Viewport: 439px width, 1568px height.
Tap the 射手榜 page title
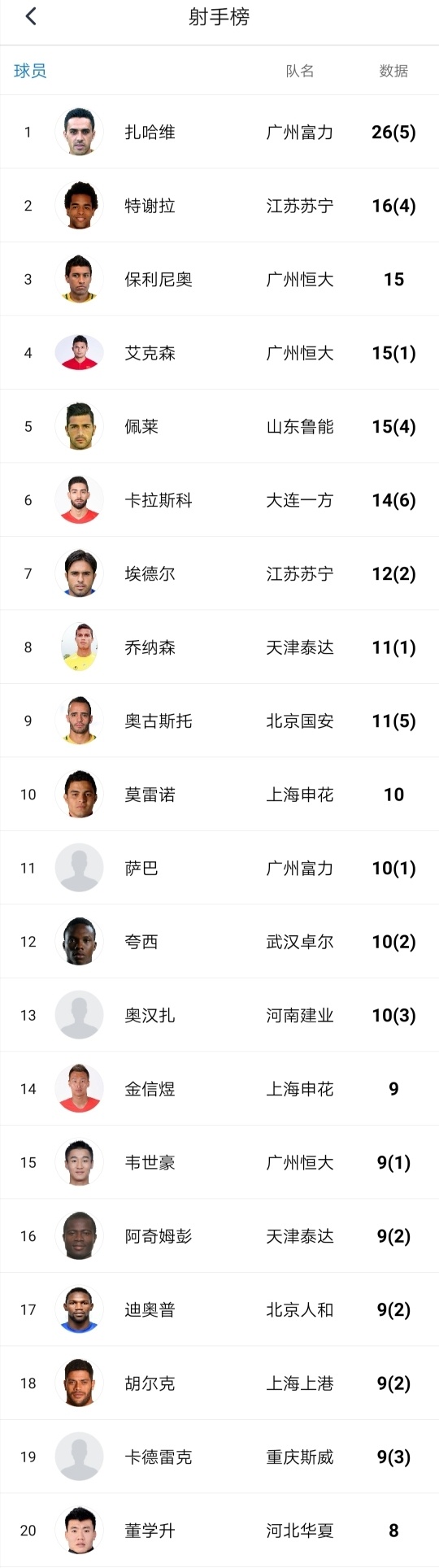coord(219,17)
